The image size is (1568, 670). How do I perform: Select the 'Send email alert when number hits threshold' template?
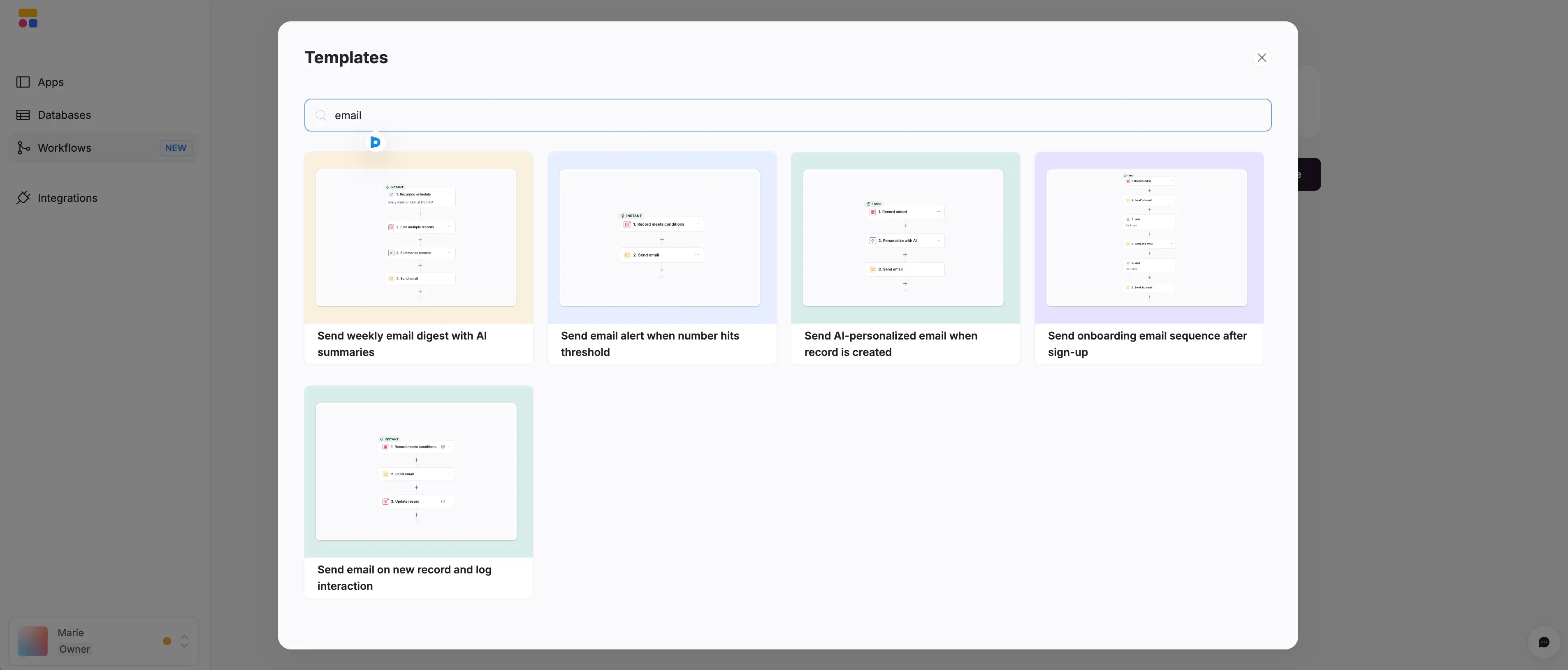click(662, 259)
